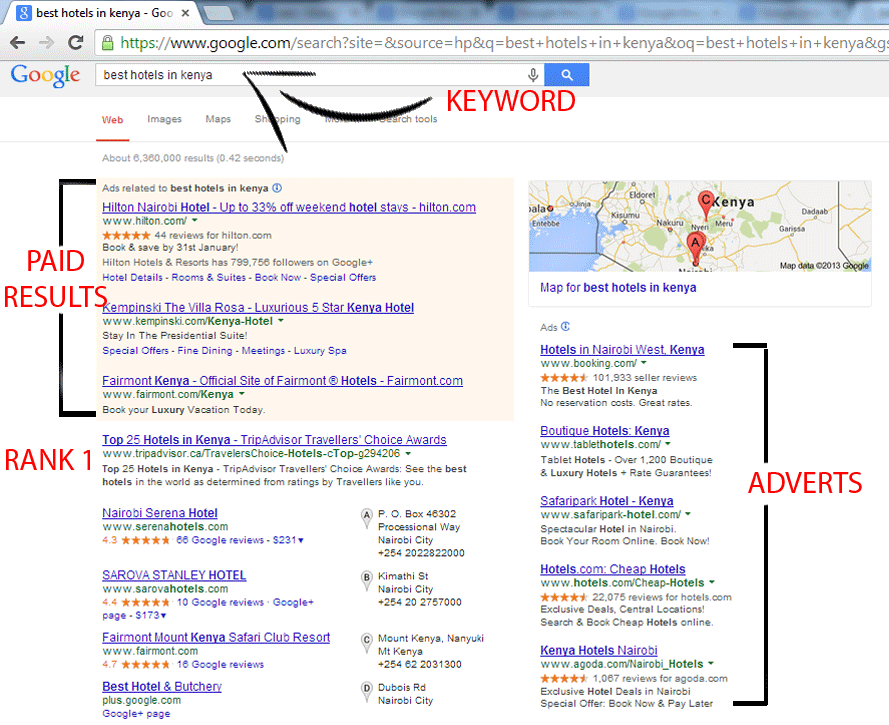
Task: Click the info icon beside 'Ads related to'
Action: (277, 188)
